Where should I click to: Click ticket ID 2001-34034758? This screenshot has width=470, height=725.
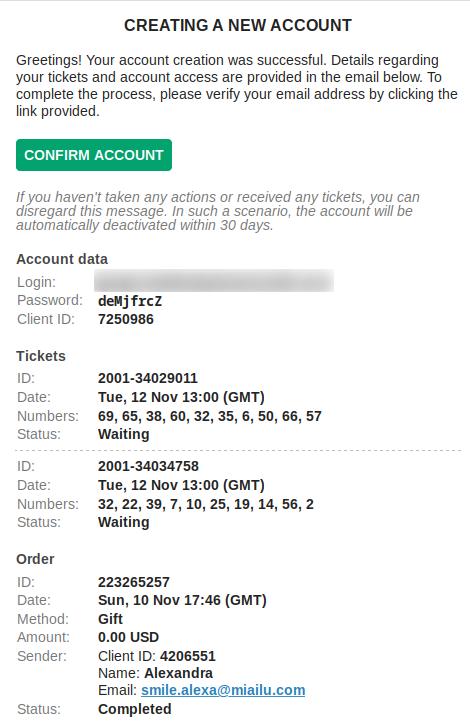pyautogui.click(x=148, y=466)
